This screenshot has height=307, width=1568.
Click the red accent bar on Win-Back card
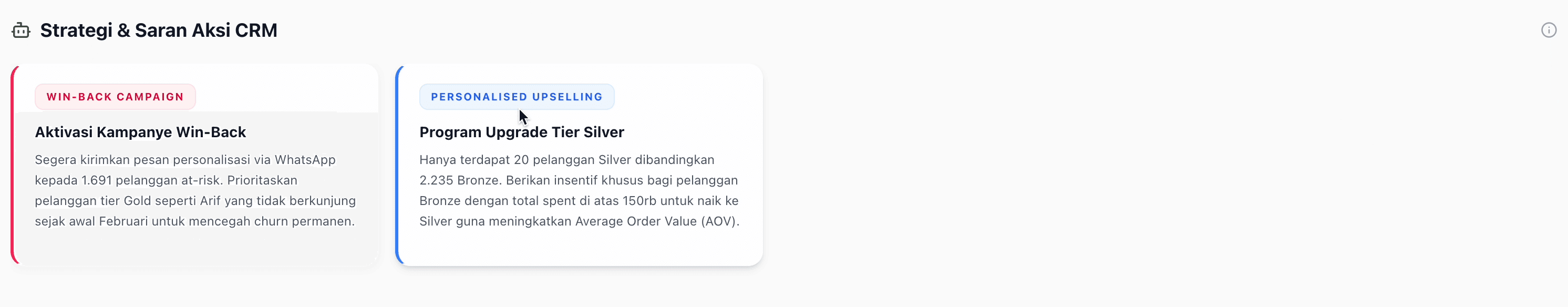(13, 165)
